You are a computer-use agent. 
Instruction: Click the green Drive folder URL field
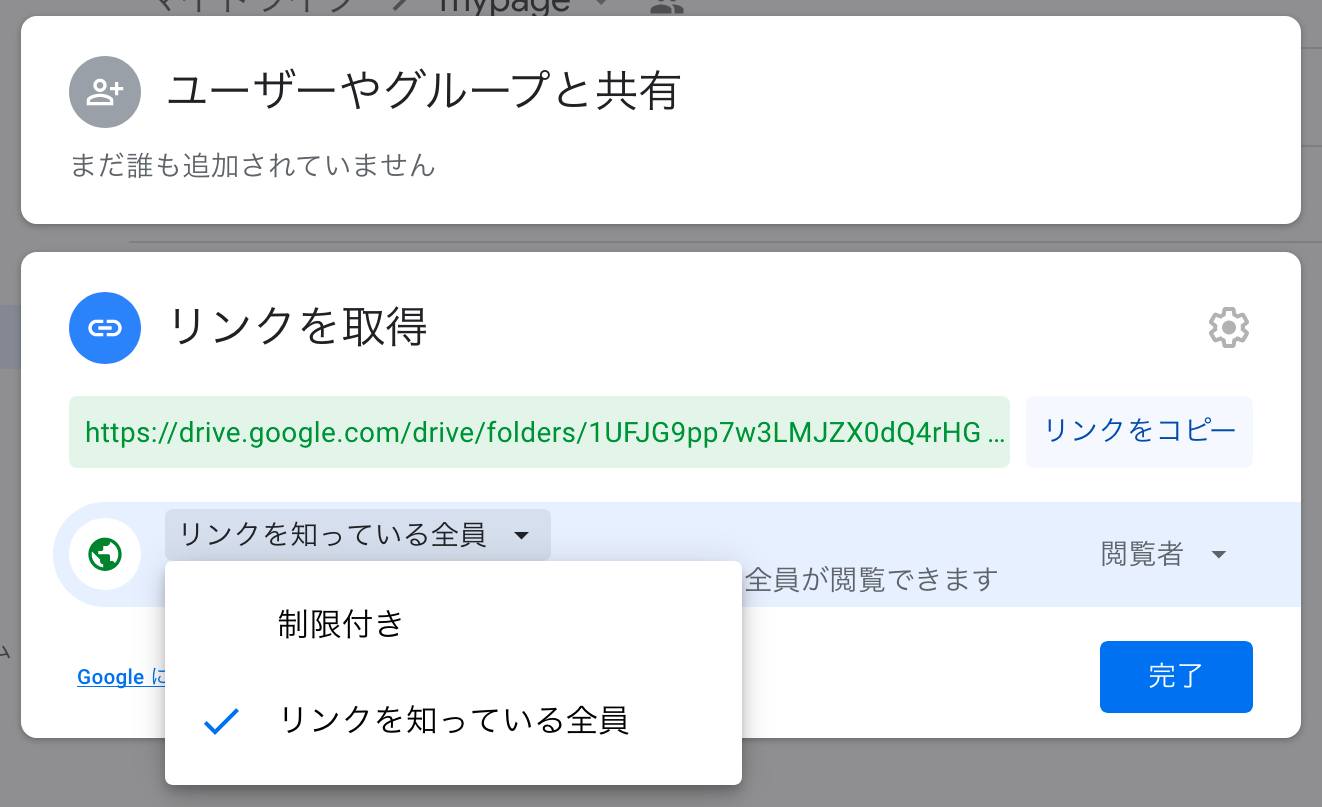tap(539, 432)
